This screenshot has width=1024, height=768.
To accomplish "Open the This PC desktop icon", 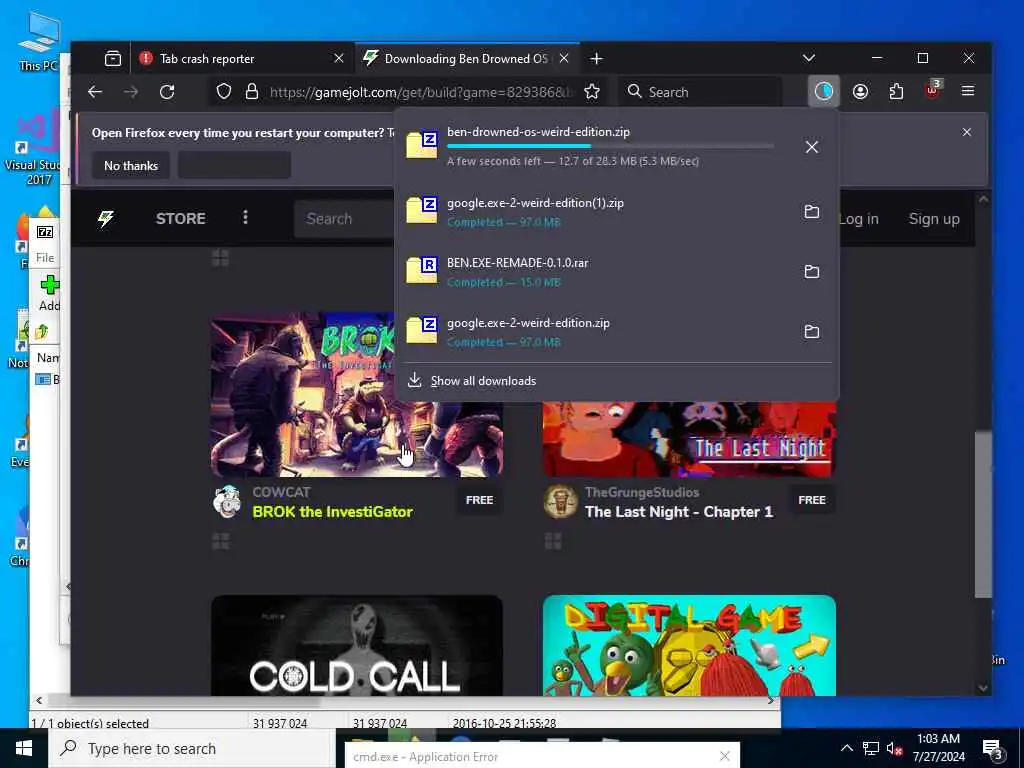I will pyautogui.click(x=39, y=42).
